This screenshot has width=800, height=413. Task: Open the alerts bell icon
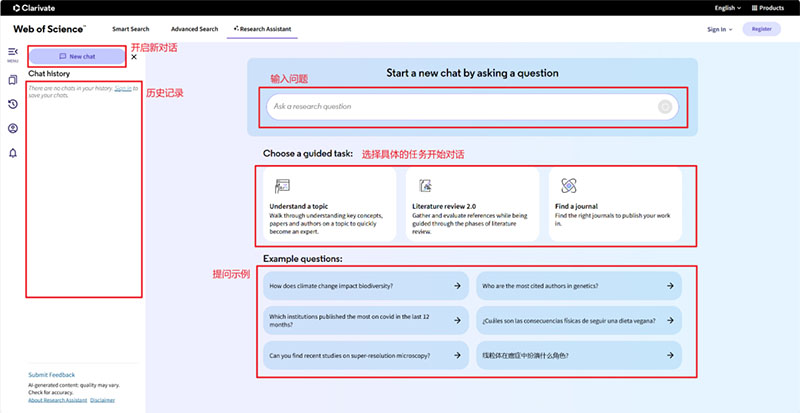click(13, 153)
